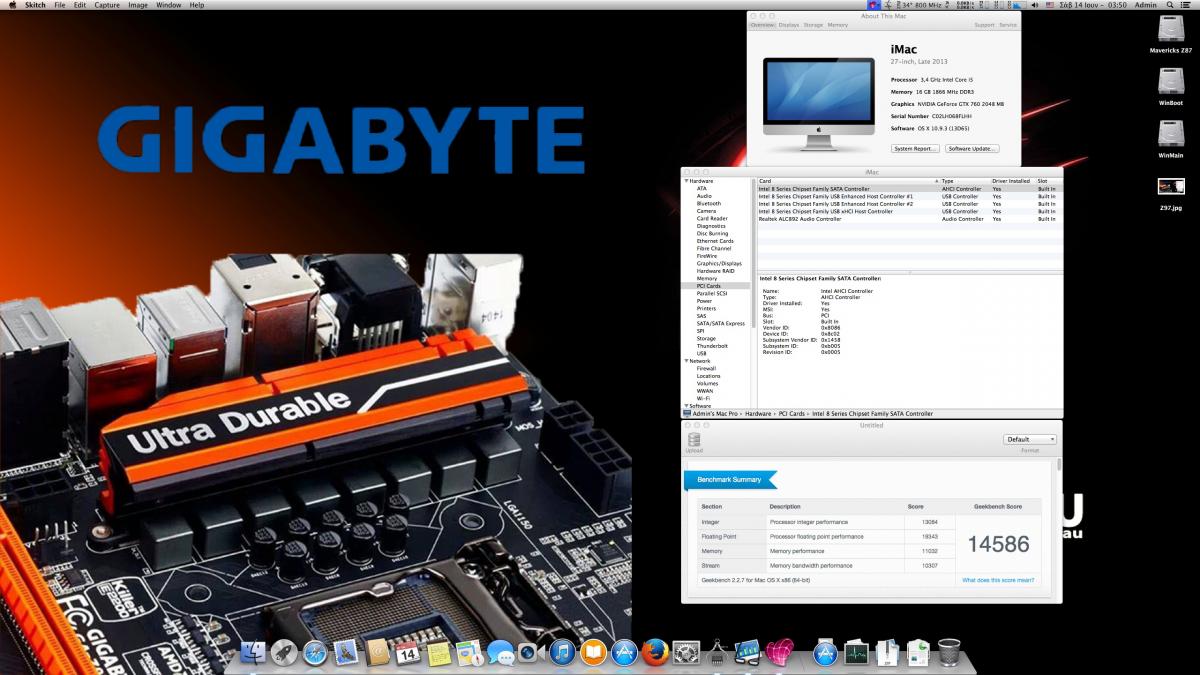Open the Capture menu
The image size is (1200, 675).
click(107, 5)
